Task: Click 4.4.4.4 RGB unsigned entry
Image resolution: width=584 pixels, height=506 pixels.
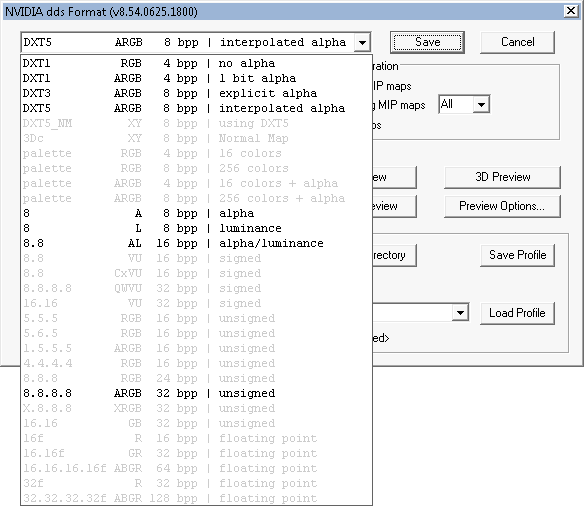Action: [197, 363]
